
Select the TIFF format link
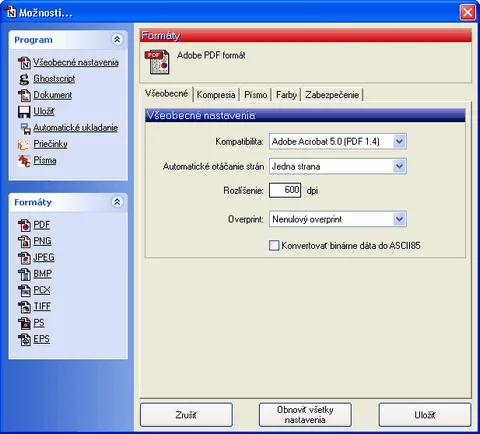(x=42, y=306)
